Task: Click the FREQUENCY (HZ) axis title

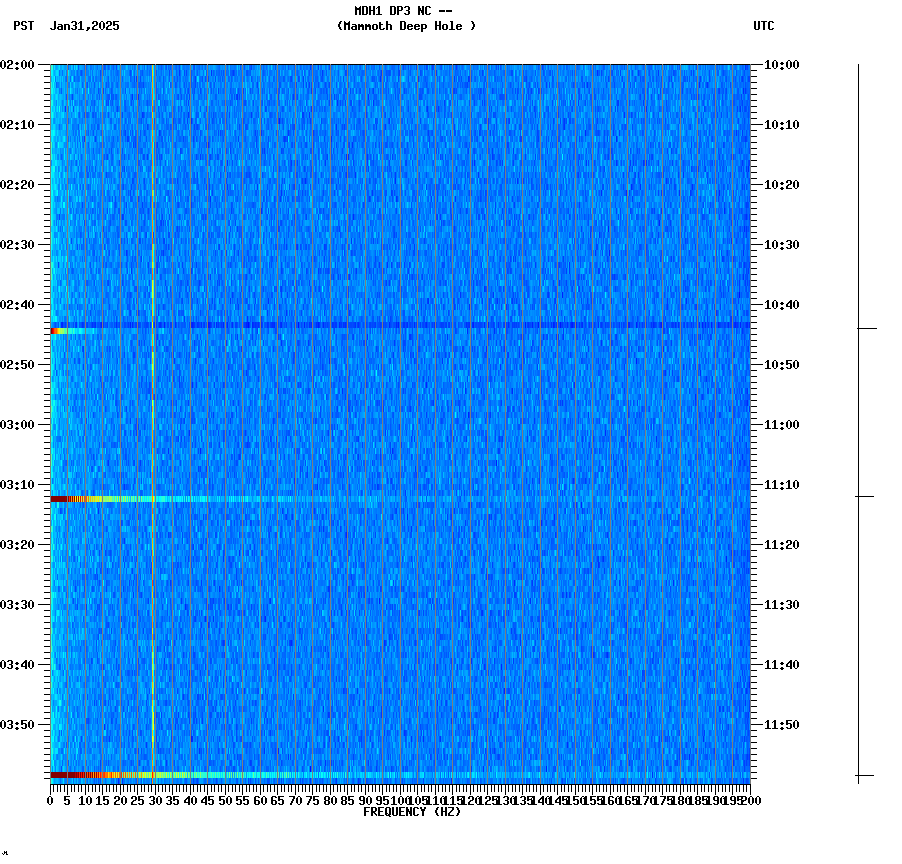Action: 413,812
